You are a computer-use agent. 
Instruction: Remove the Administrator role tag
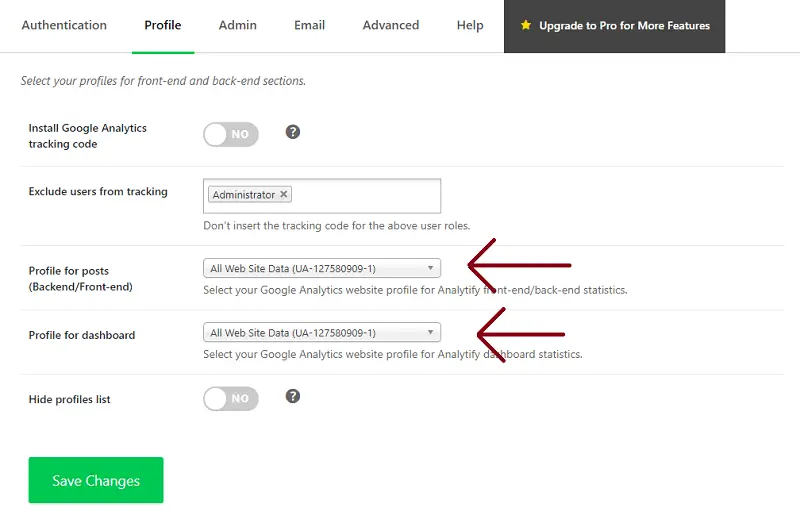tap(284, 195)
